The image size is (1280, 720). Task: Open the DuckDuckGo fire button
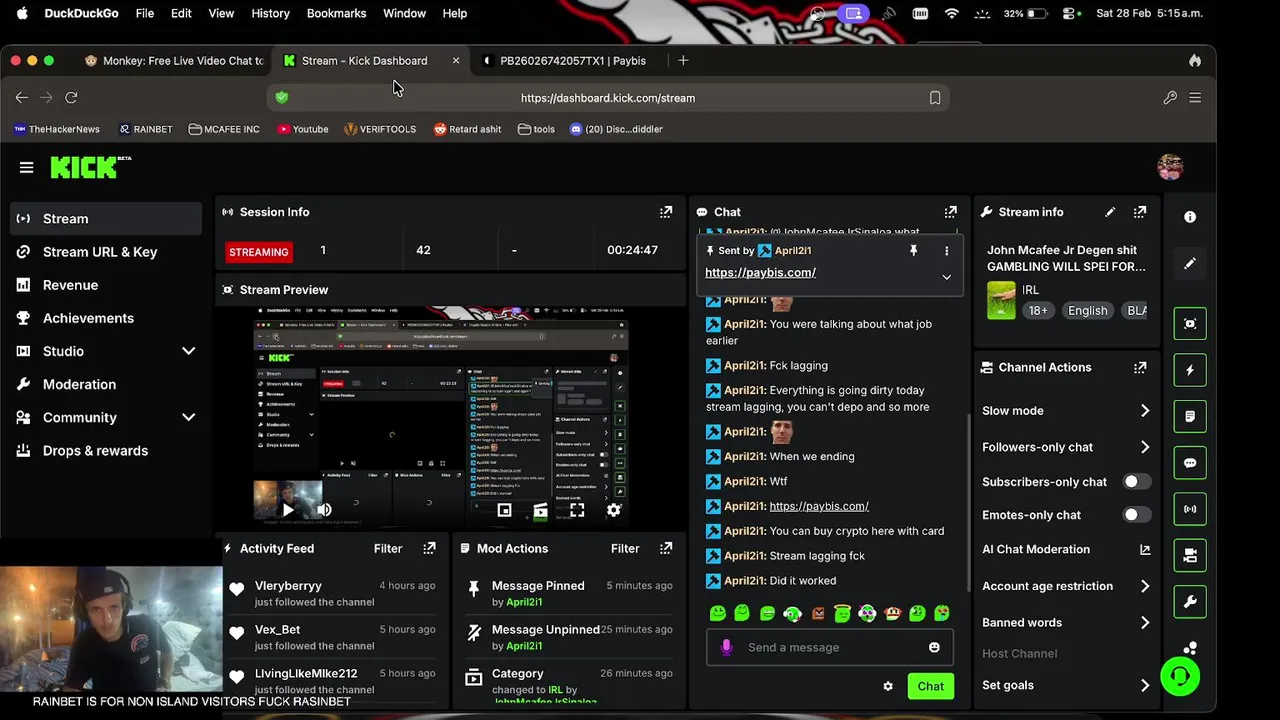point(1195,61)
